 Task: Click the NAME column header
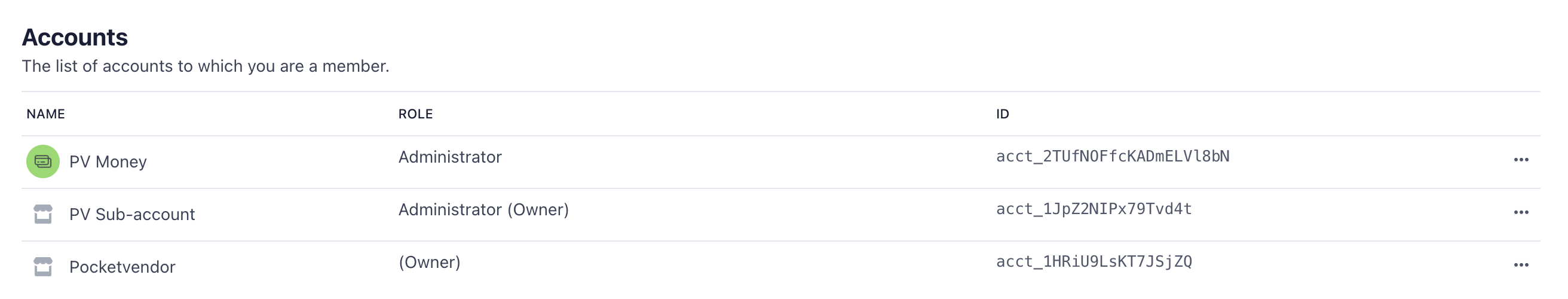click(x=45, y=114)
